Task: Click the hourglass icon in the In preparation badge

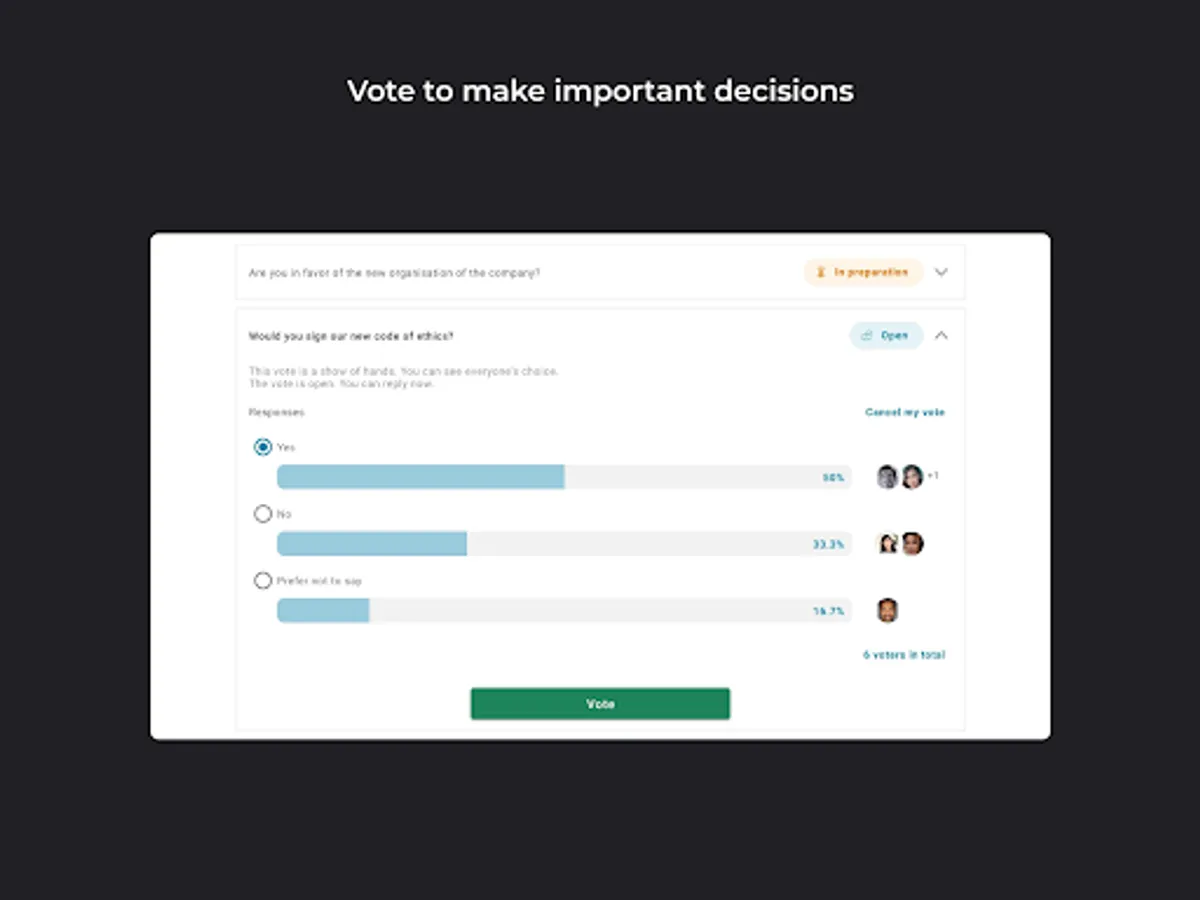Action: (x=821, y=272)
